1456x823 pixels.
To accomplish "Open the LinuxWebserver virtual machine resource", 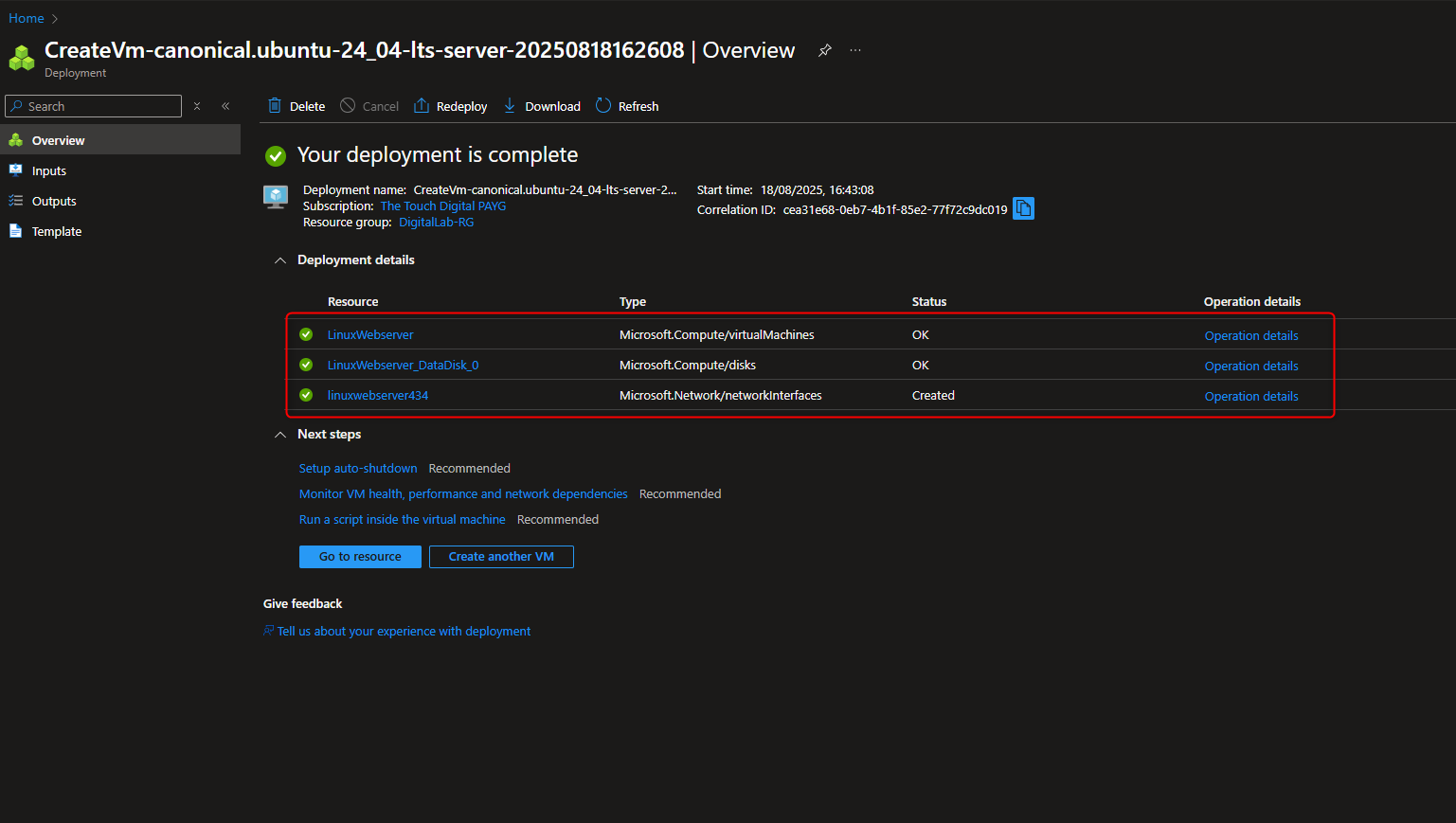I will (369, 334).
